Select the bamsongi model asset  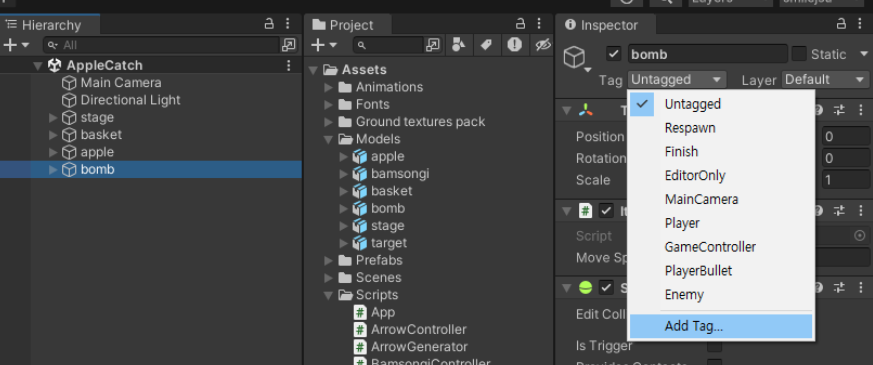(x=400, y=174)
